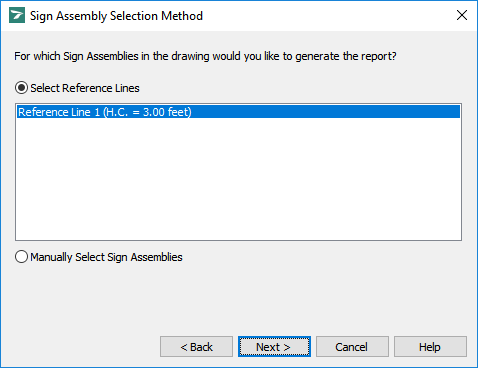The height and width of the screenshot is (368, 478).
Task: Click blank title bar space beside the title
Action: 328,16
